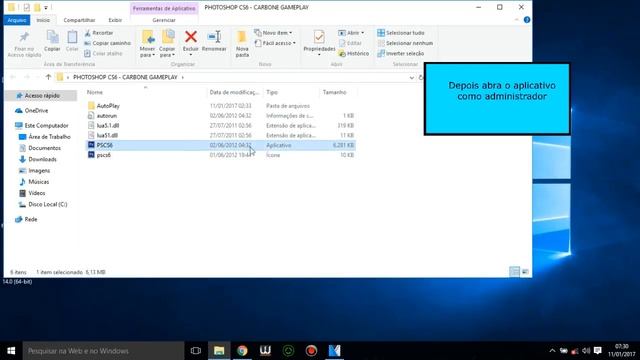Expand the Fácil acesso dropdown
This screenshot has width=640, height=360.
coord(294,43)
